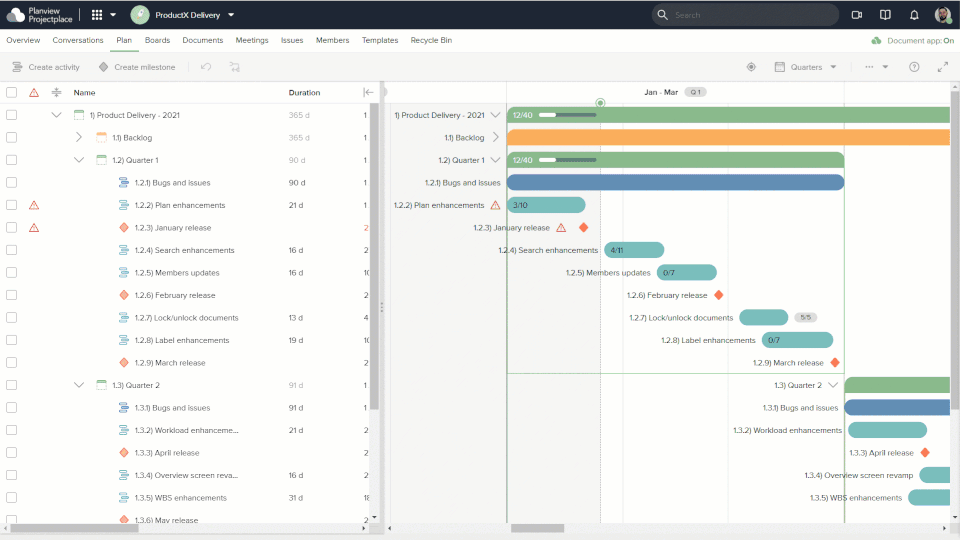
Task: Collapse Quarter 1 chevron in the Gantt
Action: [x=495, y=160]
